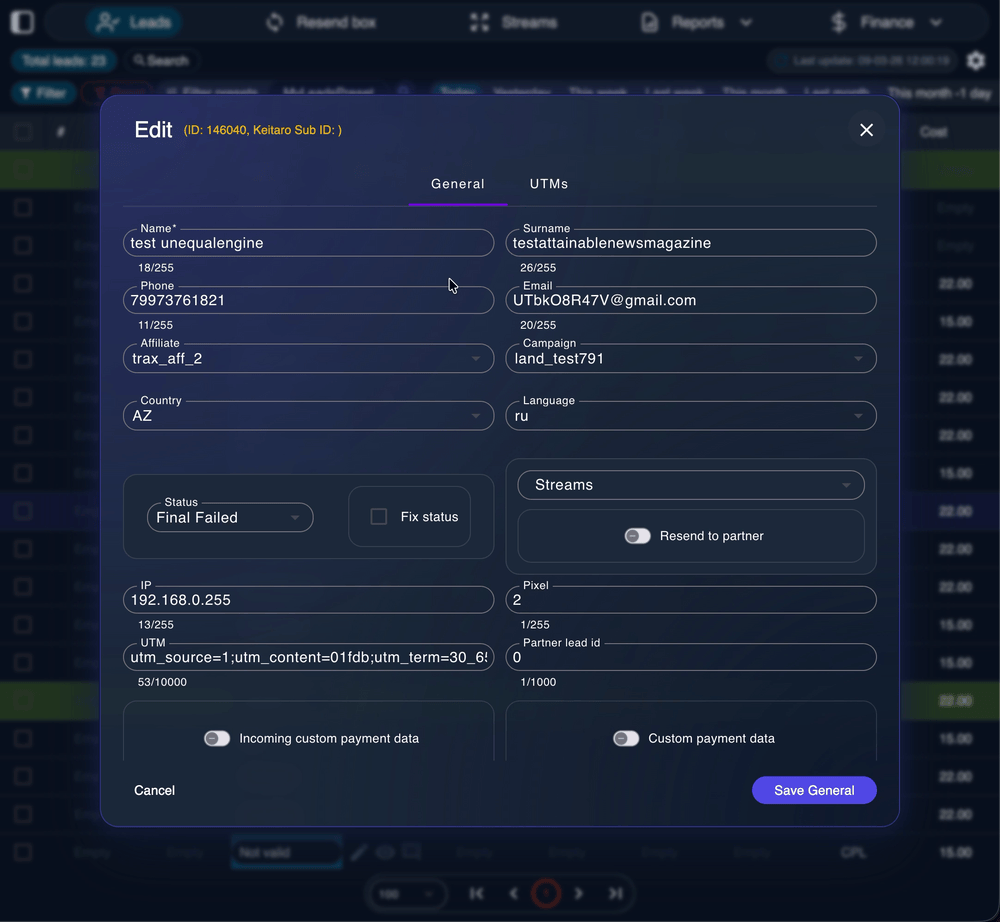The height and width of the screenshot is (922, 1000).
Task: Click into the Email input field
Action: pos(690,300)
